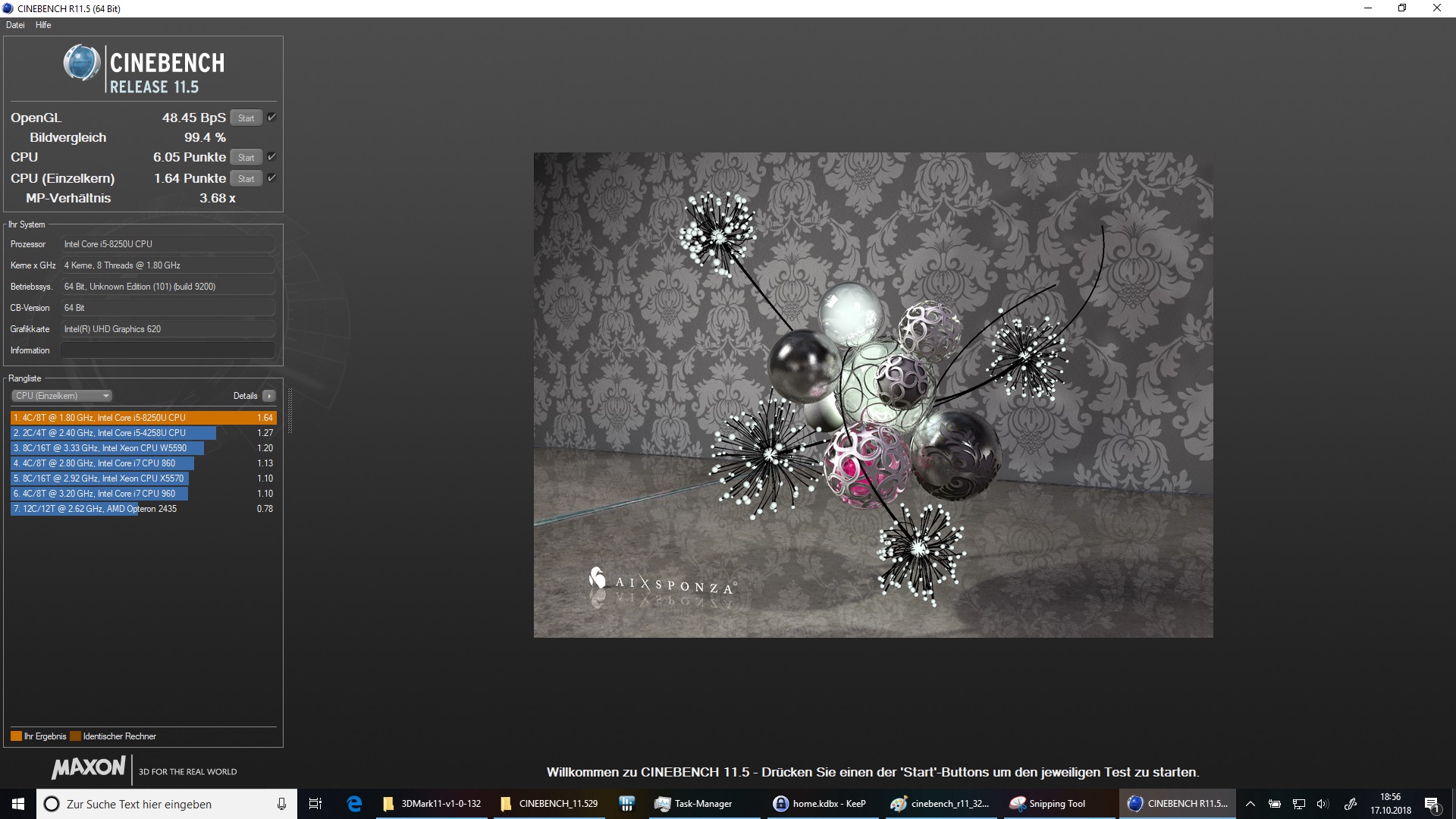Show hidden system tray icons
Image resolution: width=1456 pixels, height=819 pixels.
click(1250, 804)
